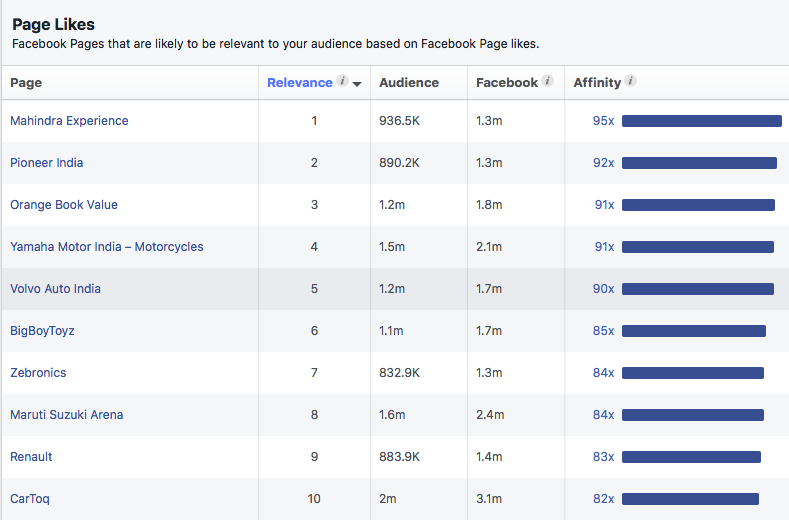Select the 1.4m Facebook cell for Renault
Screen dimensions: 789x520
point(489,457)
